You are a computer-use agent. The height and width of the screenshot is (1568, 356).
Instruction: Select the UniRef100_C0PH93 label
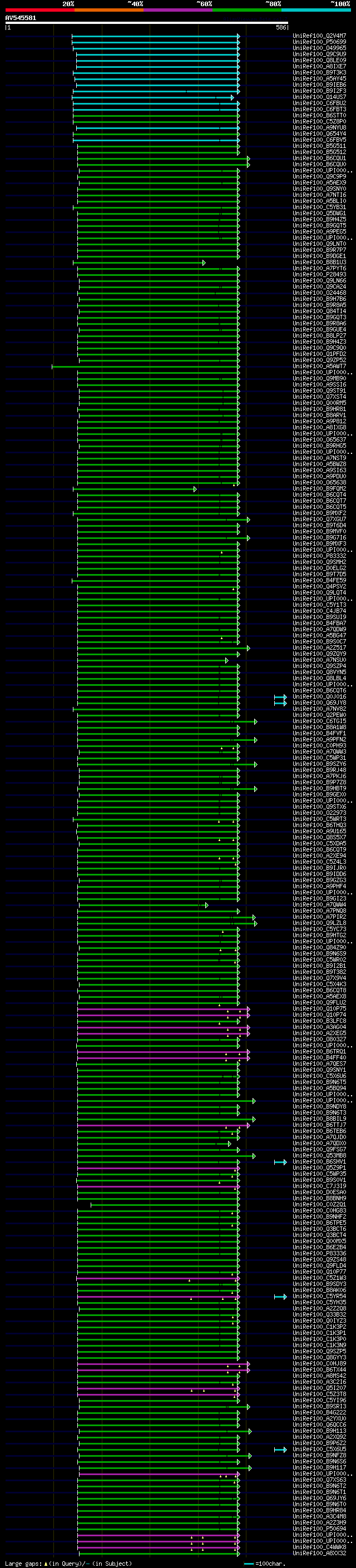point(319,746)
